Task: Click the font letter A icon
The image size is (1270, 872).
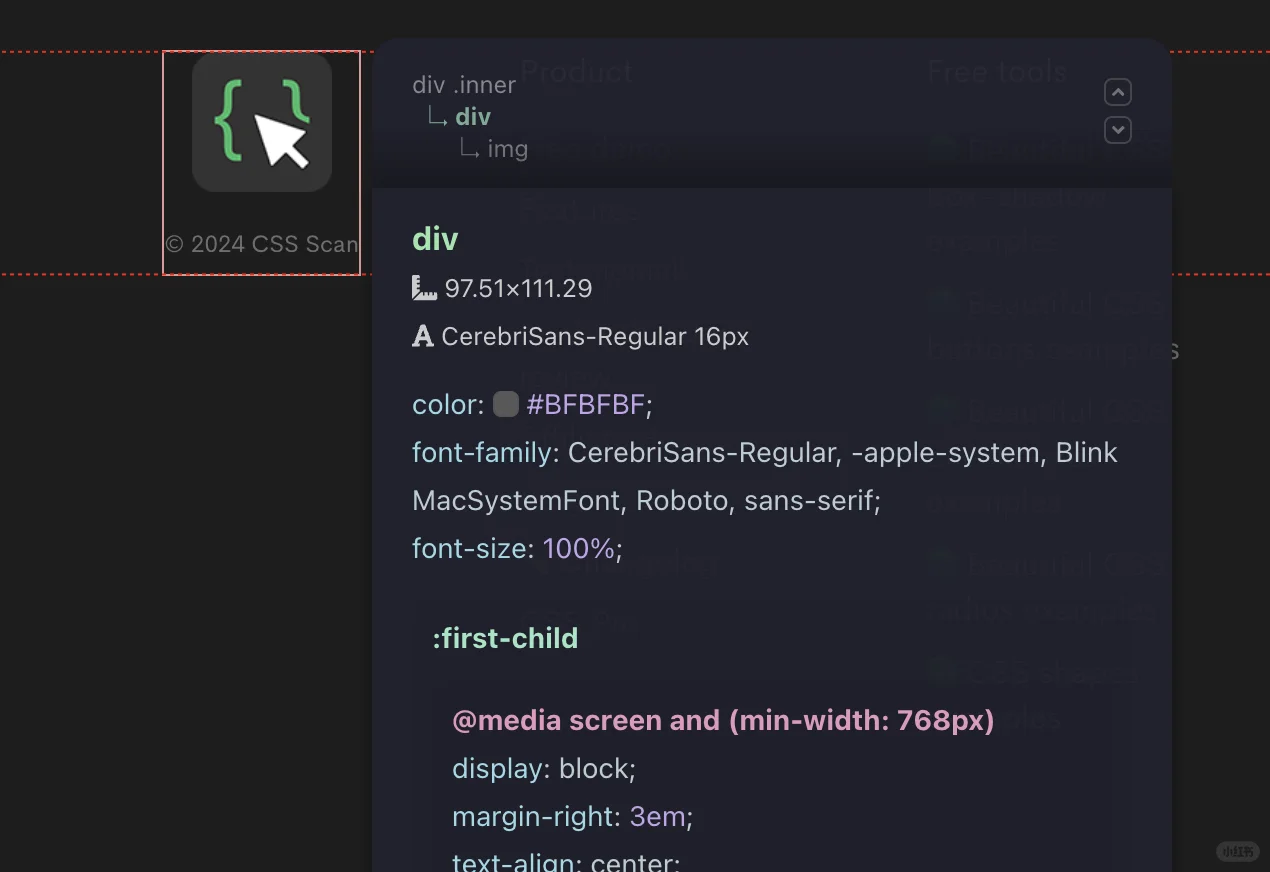Action: click(x=423, y=337)
